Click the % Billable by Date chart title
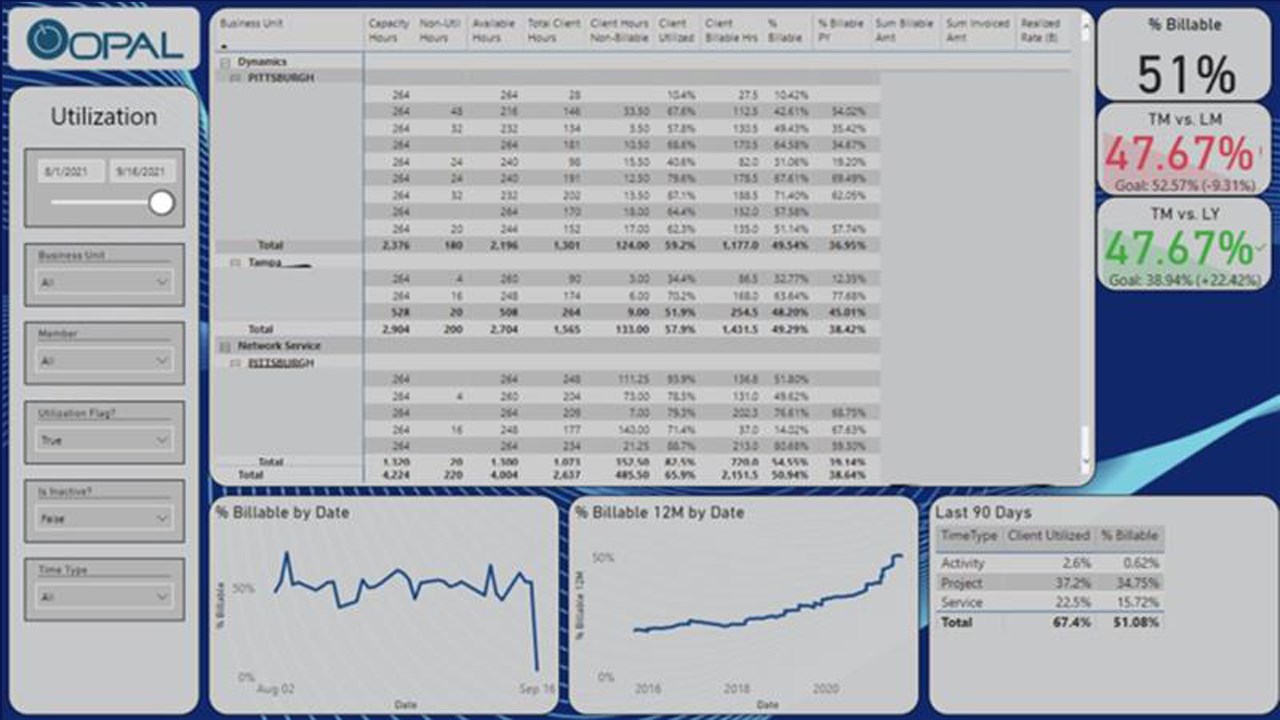 [282, 513]
